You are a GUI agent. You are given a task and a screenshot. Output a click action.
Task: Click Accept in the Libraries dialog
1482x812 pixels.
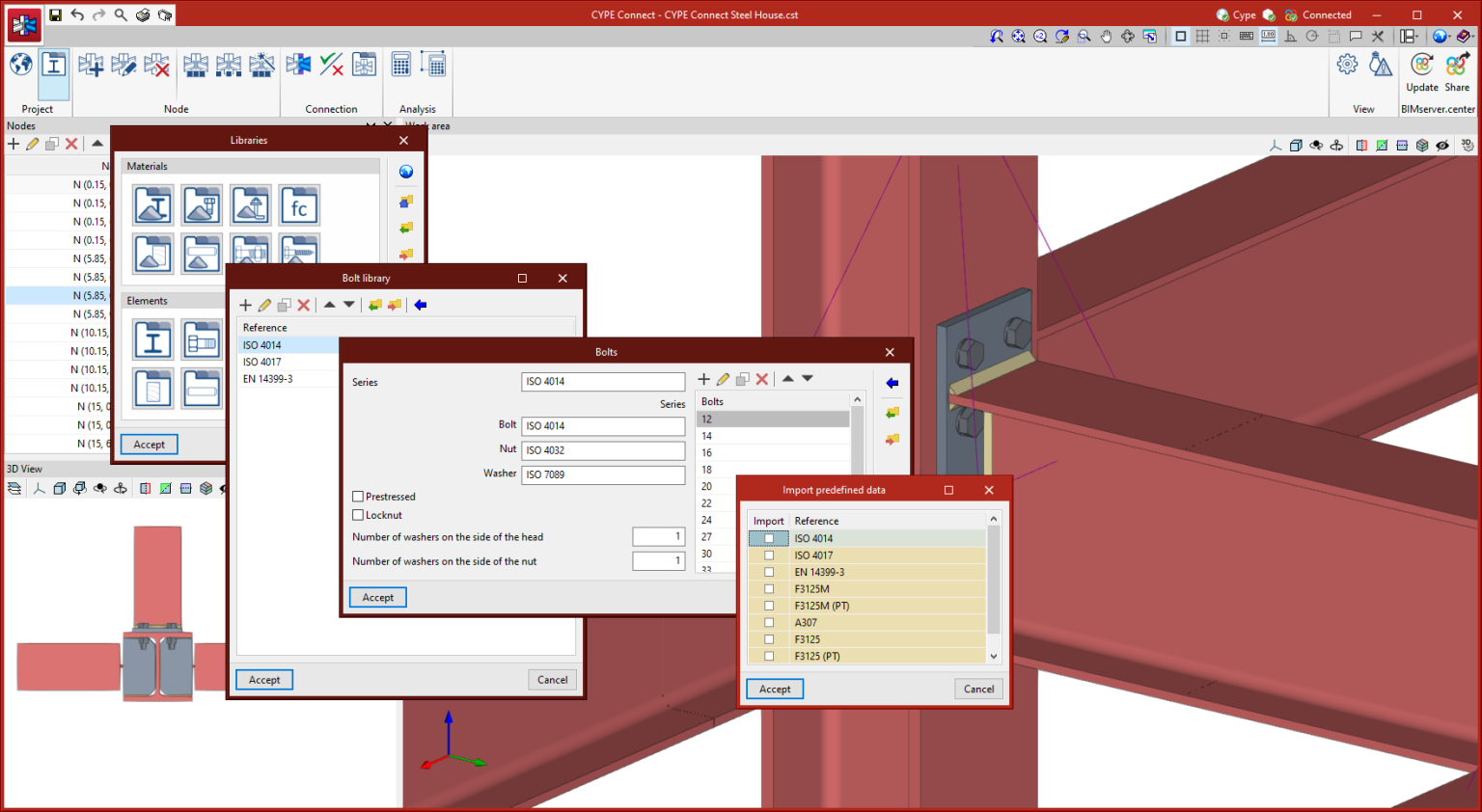pyautogui.click(x=150, y=445)
